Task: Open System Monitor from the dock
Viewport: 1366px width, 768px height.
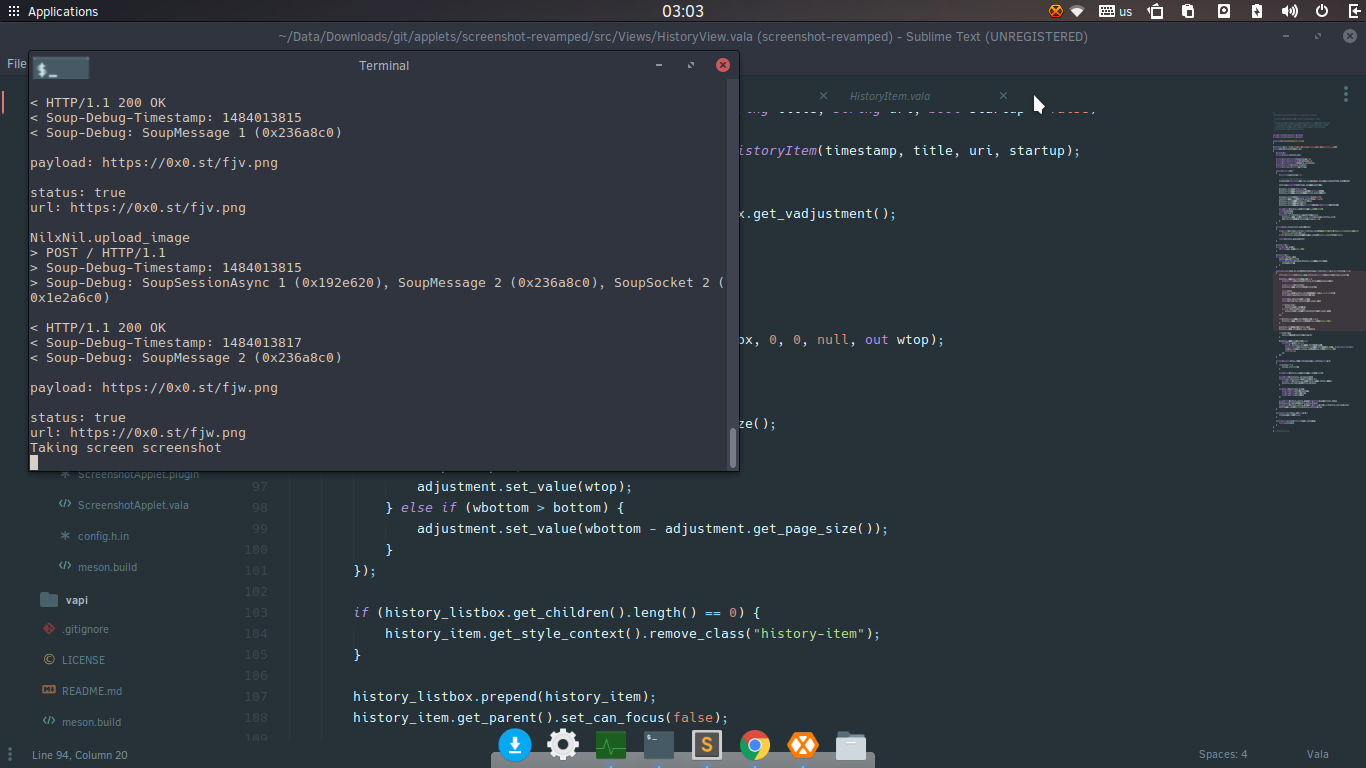Action: (611, 745)
